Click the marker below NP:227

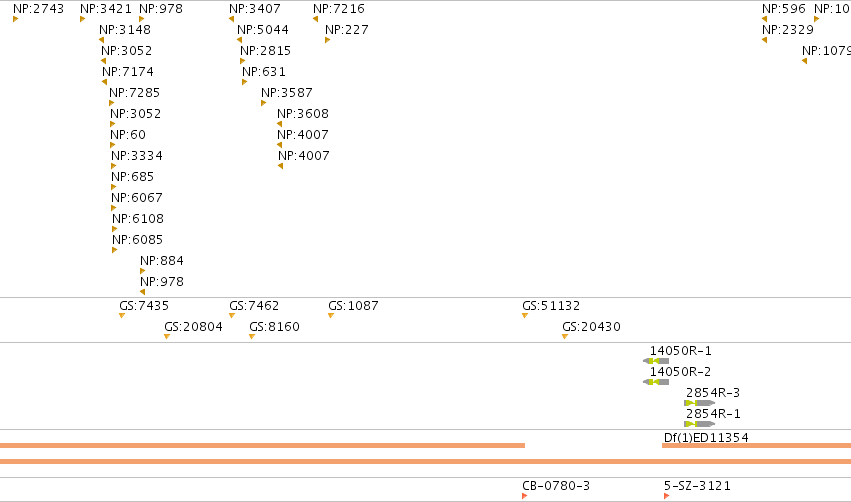[x=328, y=40]
